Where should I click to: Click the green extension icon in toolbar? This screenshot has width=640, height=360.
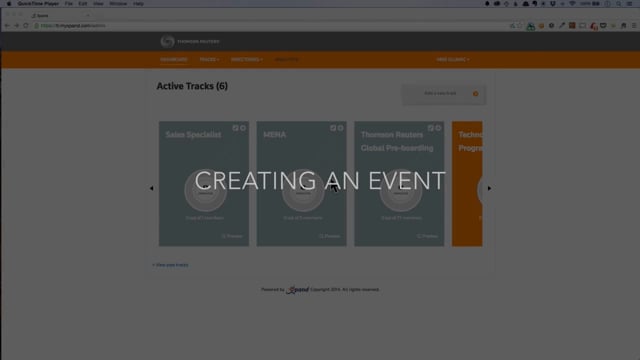tap(531, 27)
